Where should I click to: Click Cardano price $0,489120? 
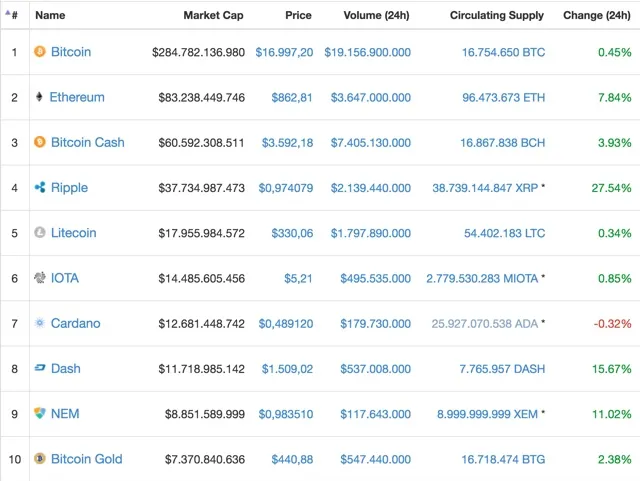pos(286,324)
